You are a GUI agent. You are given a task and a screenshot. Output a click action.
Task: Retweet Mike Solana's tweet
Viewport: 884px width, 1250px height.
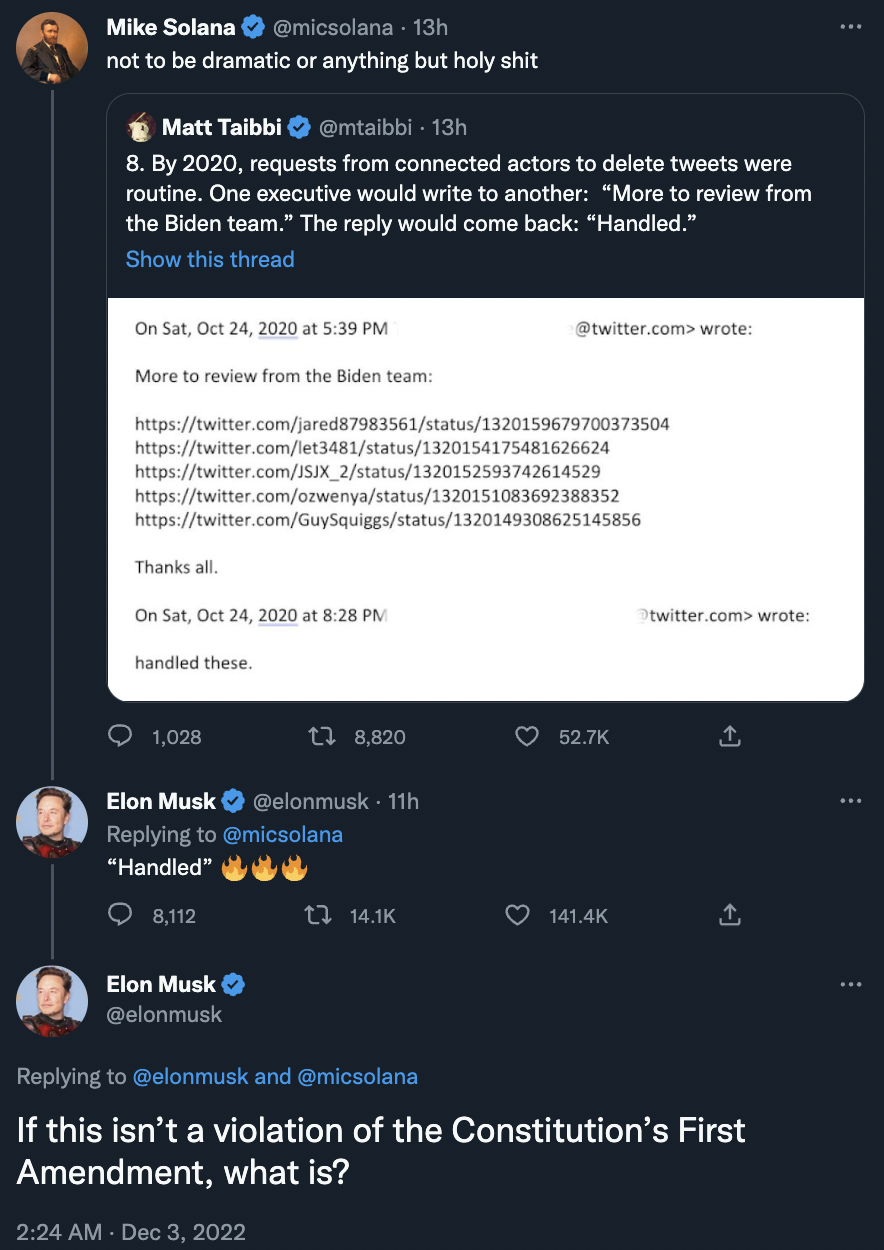[x=325, y=737]
